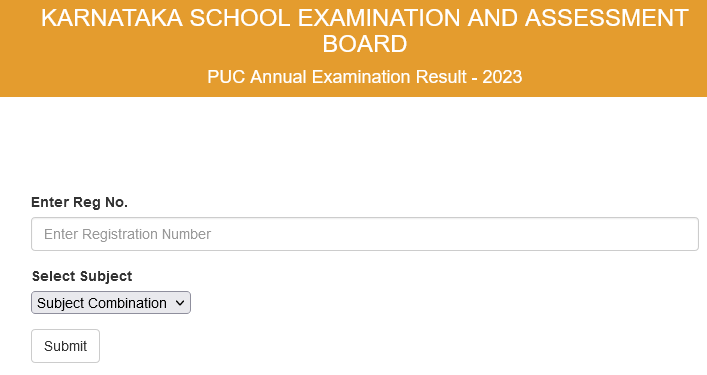
Task: Click the downward arrow in subject selector
Action: (180, 303)
